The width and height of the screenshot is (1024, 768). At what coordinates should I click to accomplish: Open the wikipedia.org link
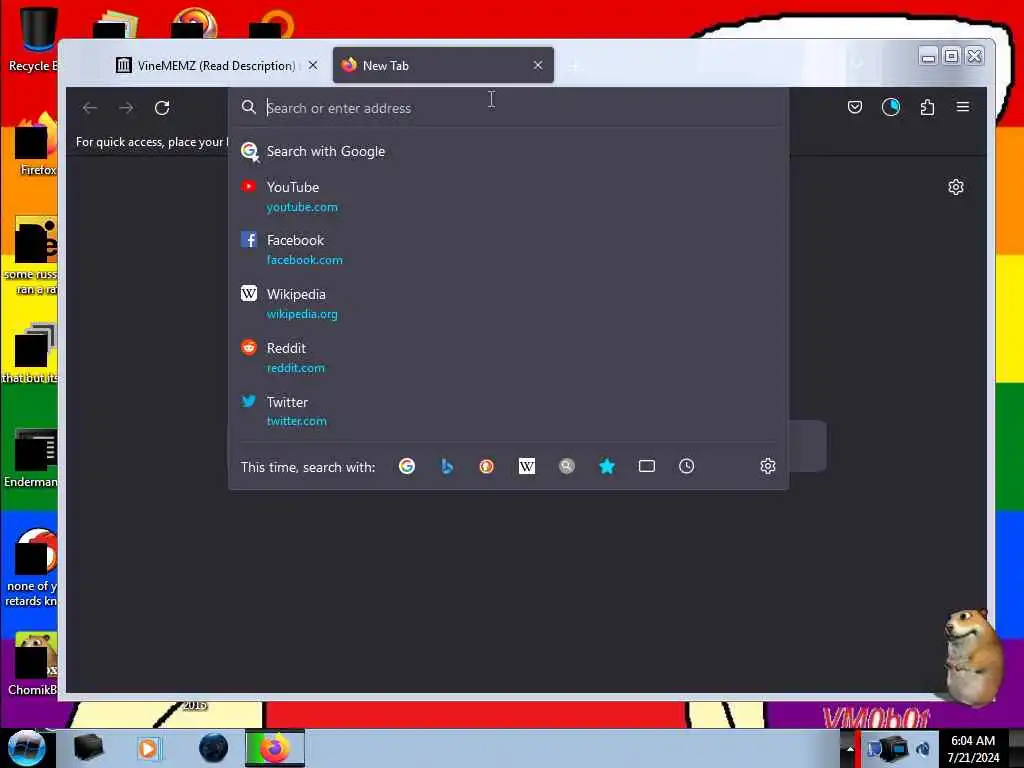pos(302,314)
